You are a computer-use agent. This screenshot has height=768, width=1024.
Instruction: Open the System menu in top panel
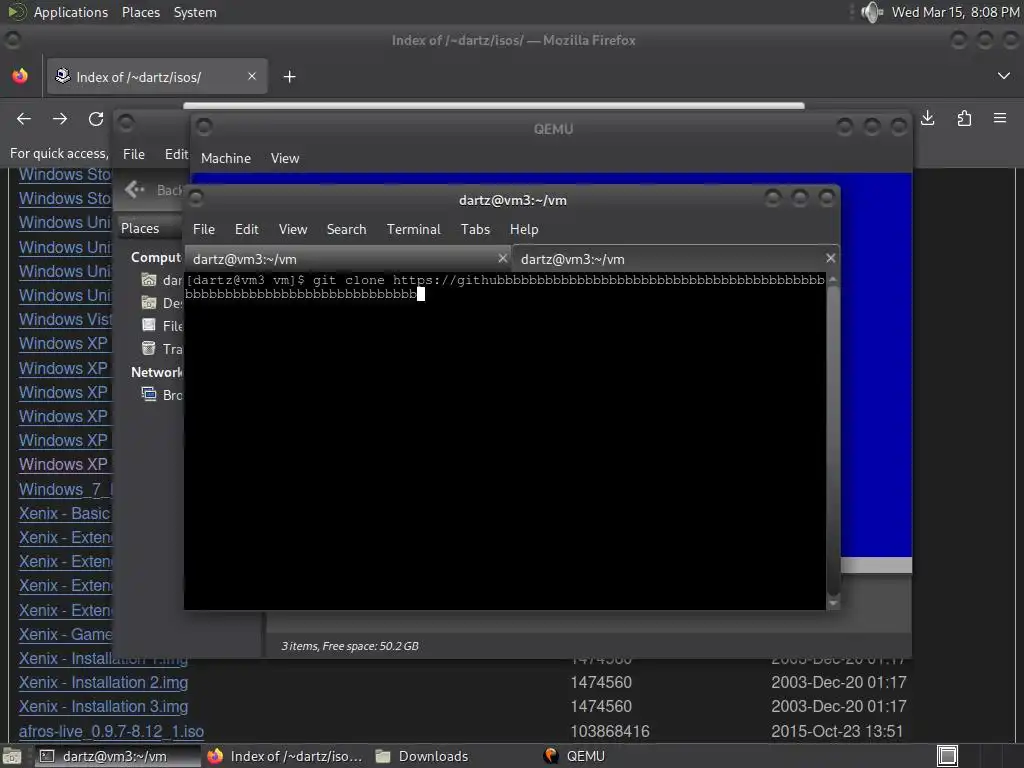pos(195,12)
